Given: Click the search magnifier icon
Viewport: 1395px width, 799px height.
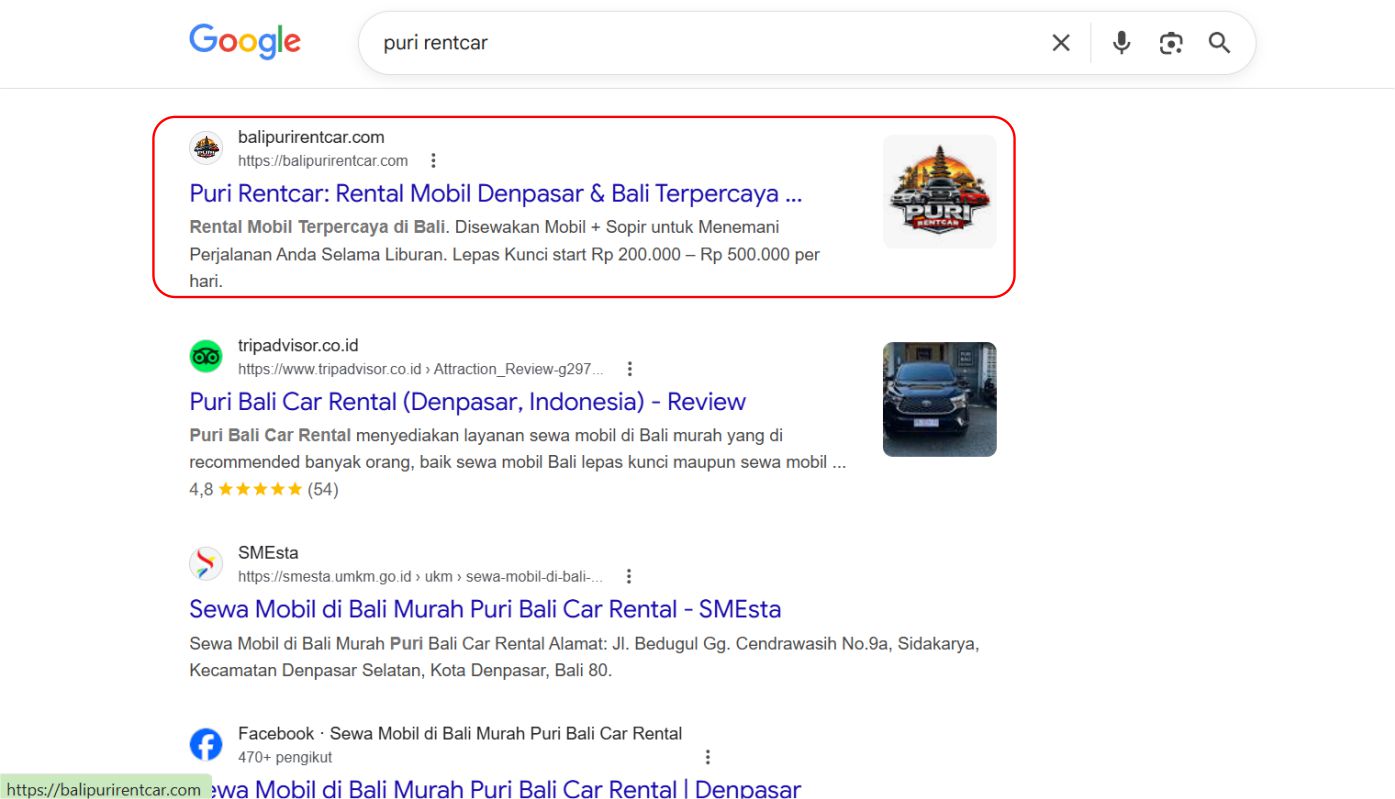Looking at the screenshot, I should point(1219,43).
